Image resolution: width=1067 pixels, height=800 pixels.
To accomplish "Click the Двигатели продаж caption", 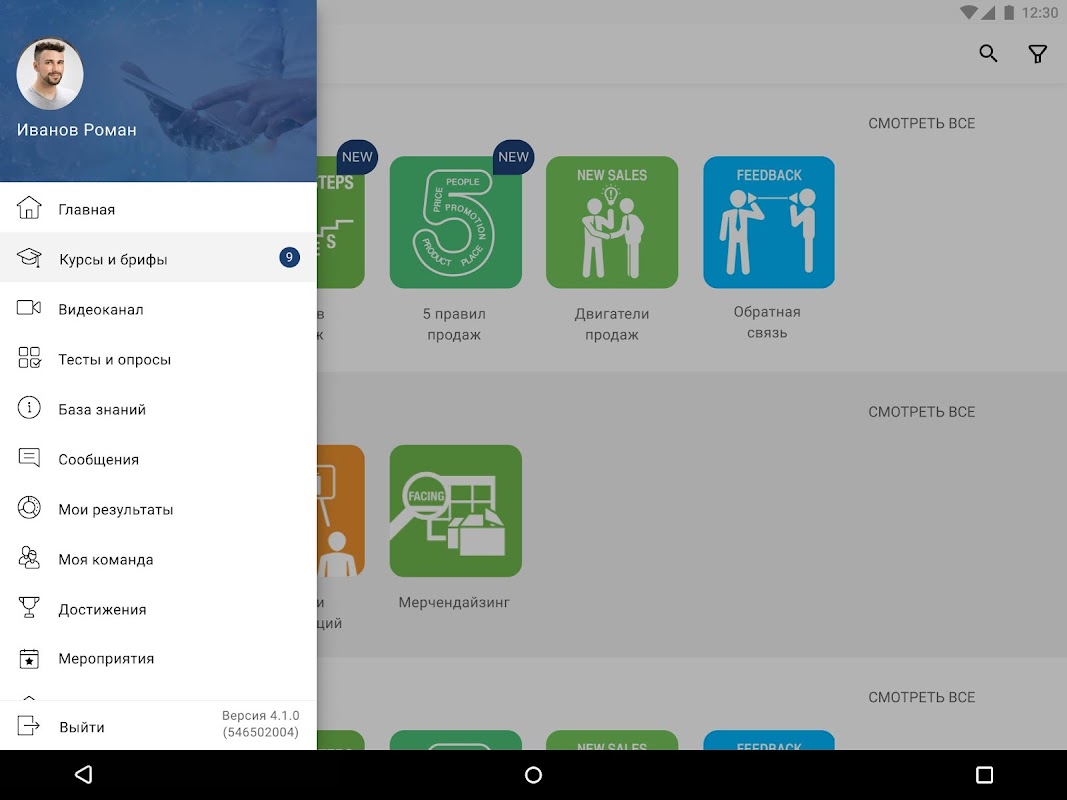I will click(x=612, y=324).
